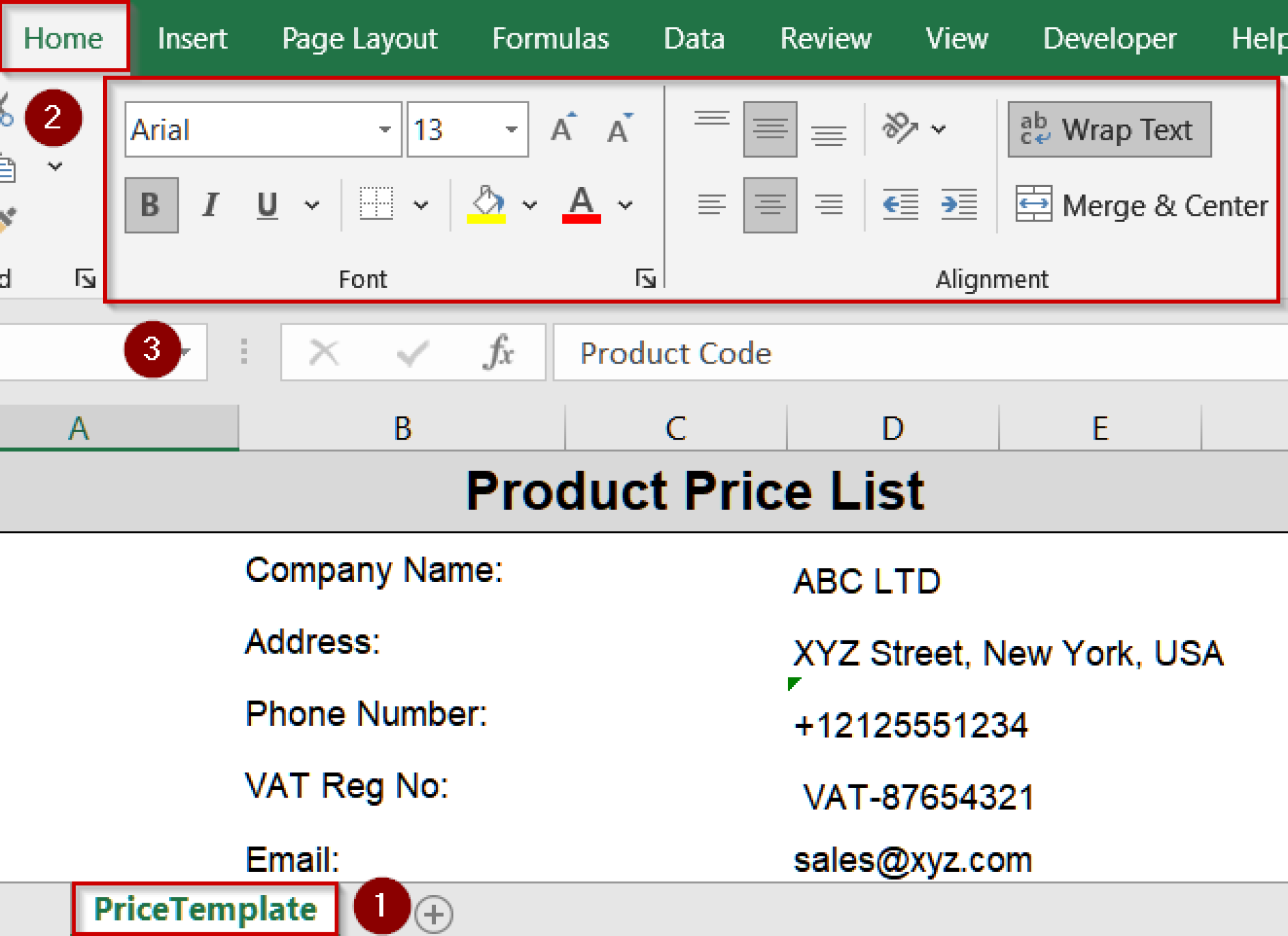Screen dimensions: 1288x936
Task: Switch to the Developer ribbon tab
Action: 1109,38
